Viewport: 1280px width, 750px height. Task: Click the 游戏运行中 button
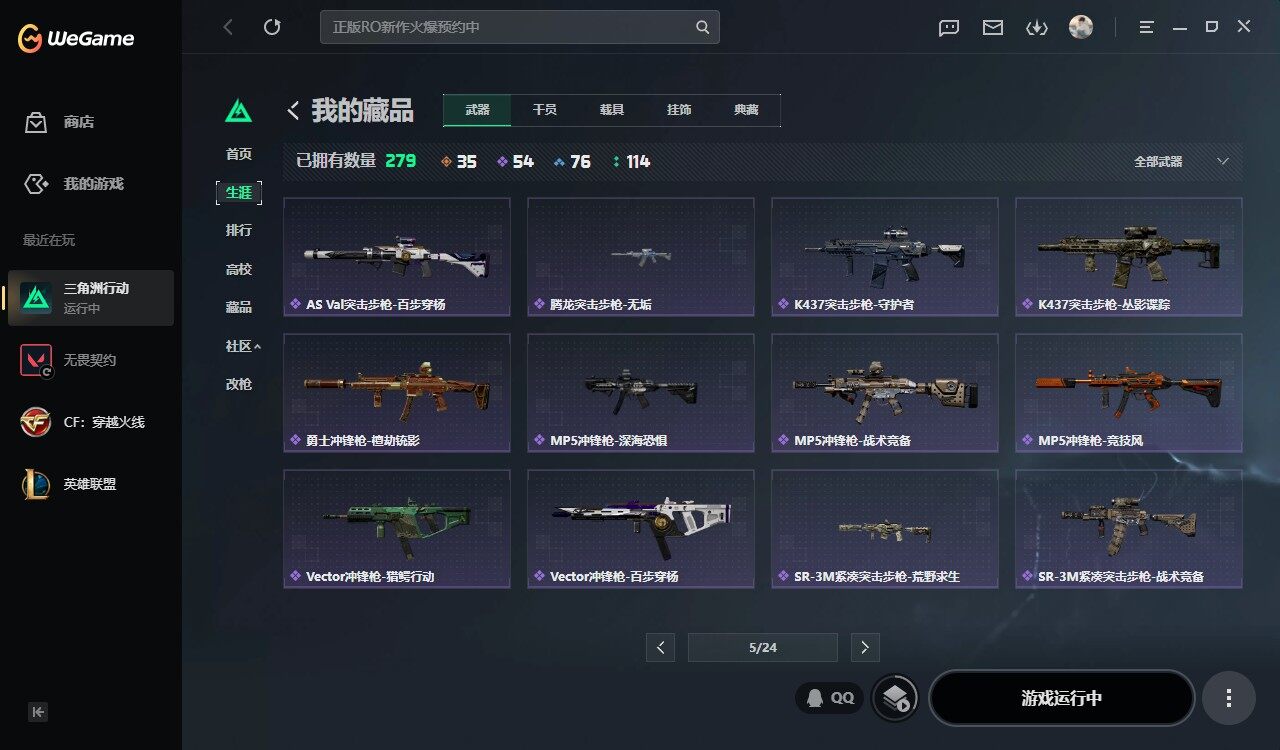click(x=1062, y=698)
